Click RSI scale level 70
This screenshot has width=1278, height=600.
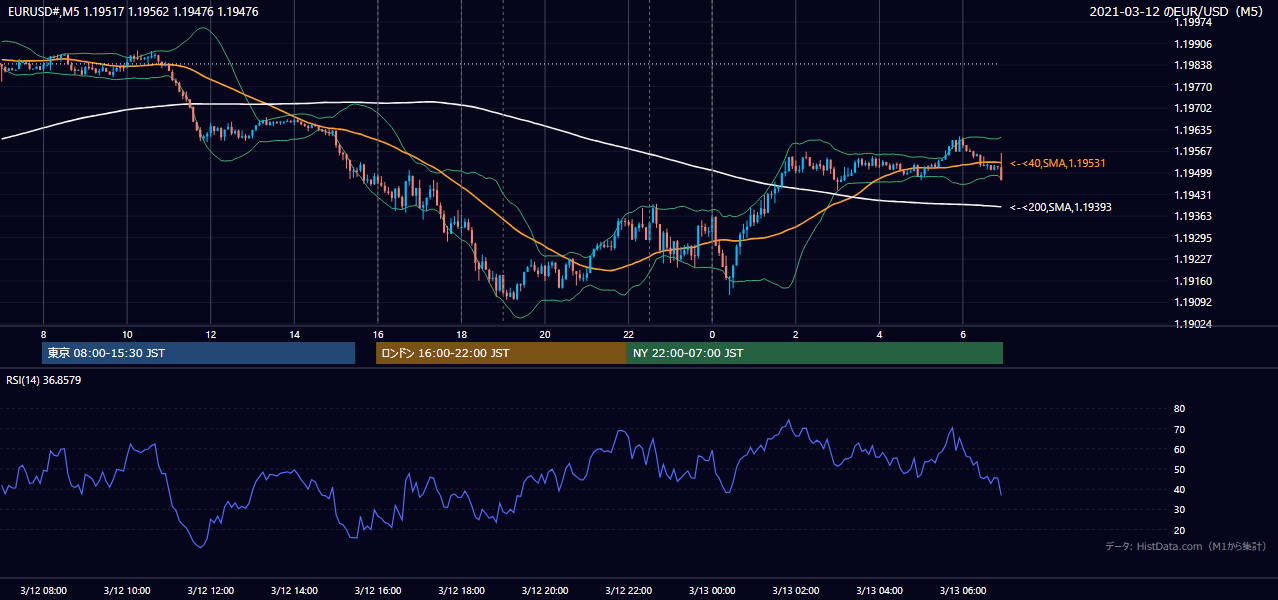click(x=1179, y=429)
